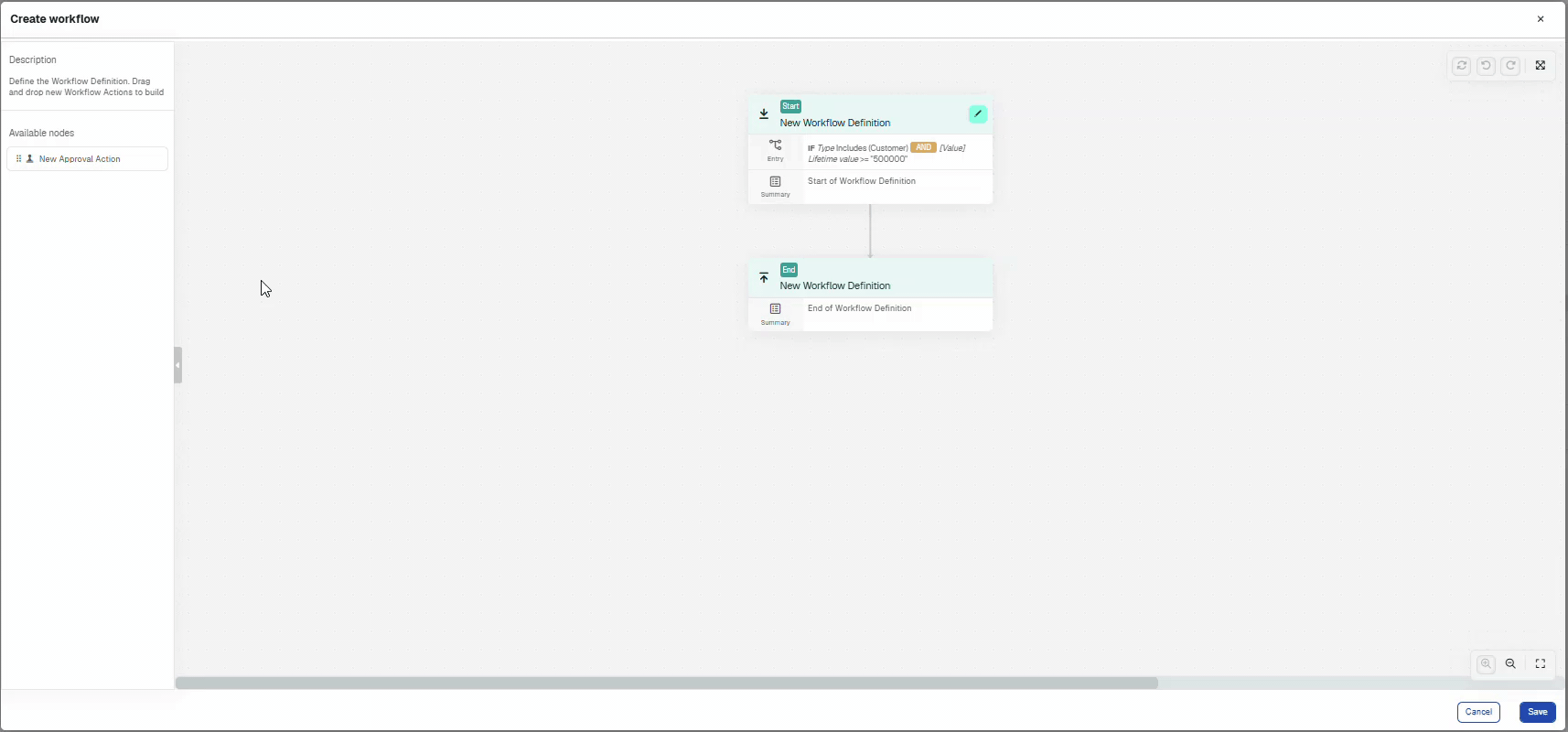Close the Create workflow dialog
Viewport: 1568px width, 732px height.
1541,19
